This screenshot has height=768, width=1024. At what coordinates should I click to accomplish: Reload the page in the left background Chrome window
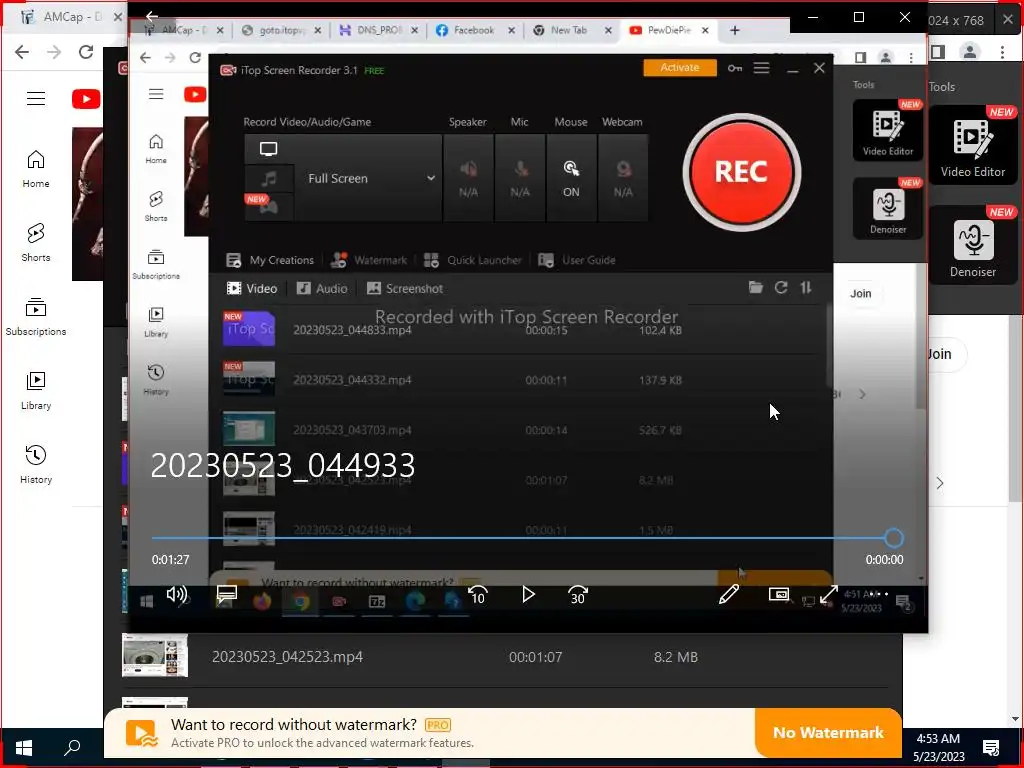[86, 52]
